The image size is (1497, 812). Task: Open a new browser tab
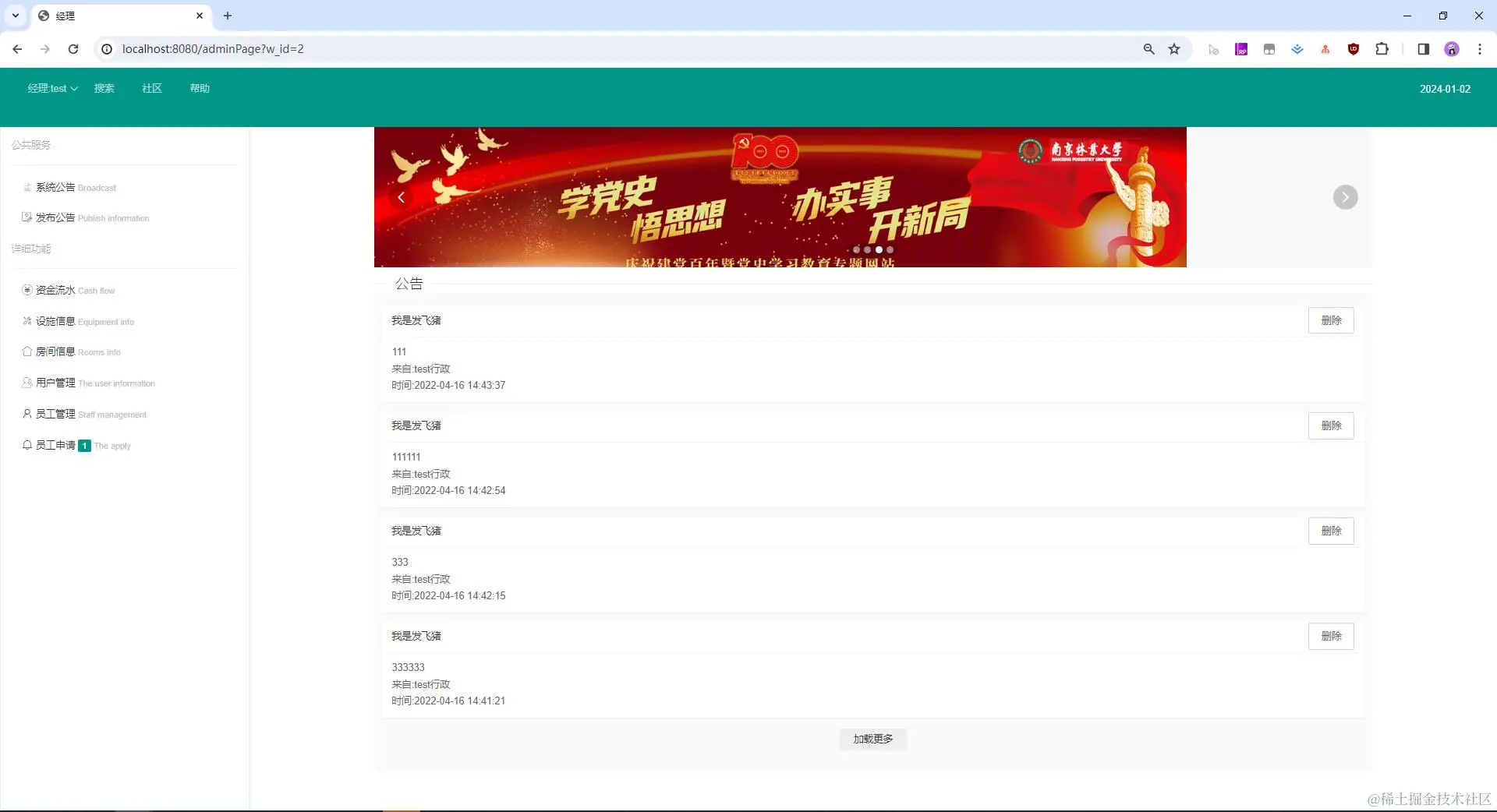(x=228, y=16)
